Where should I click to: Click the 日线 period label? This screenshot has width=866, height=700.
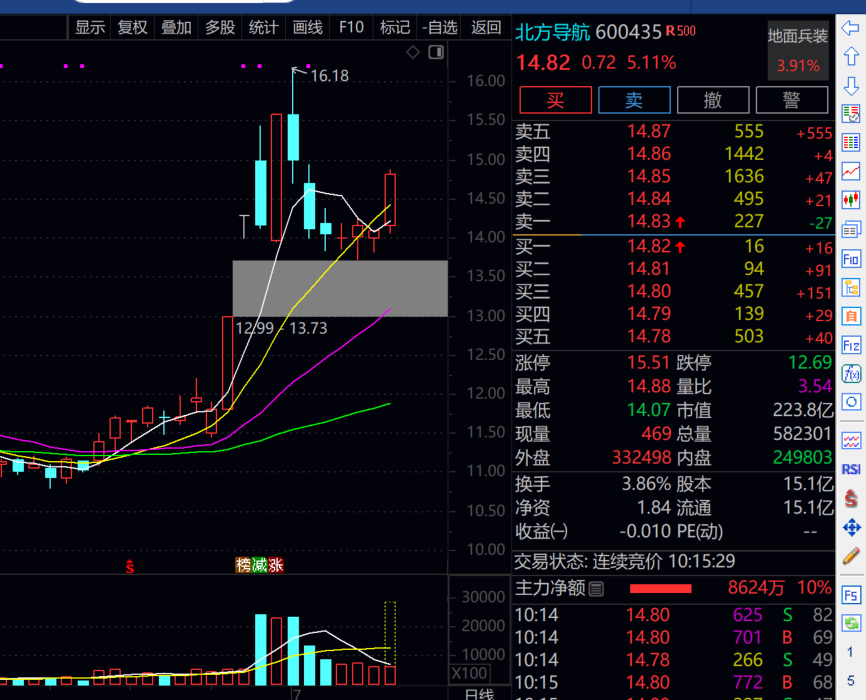click(x=479, y=694)
